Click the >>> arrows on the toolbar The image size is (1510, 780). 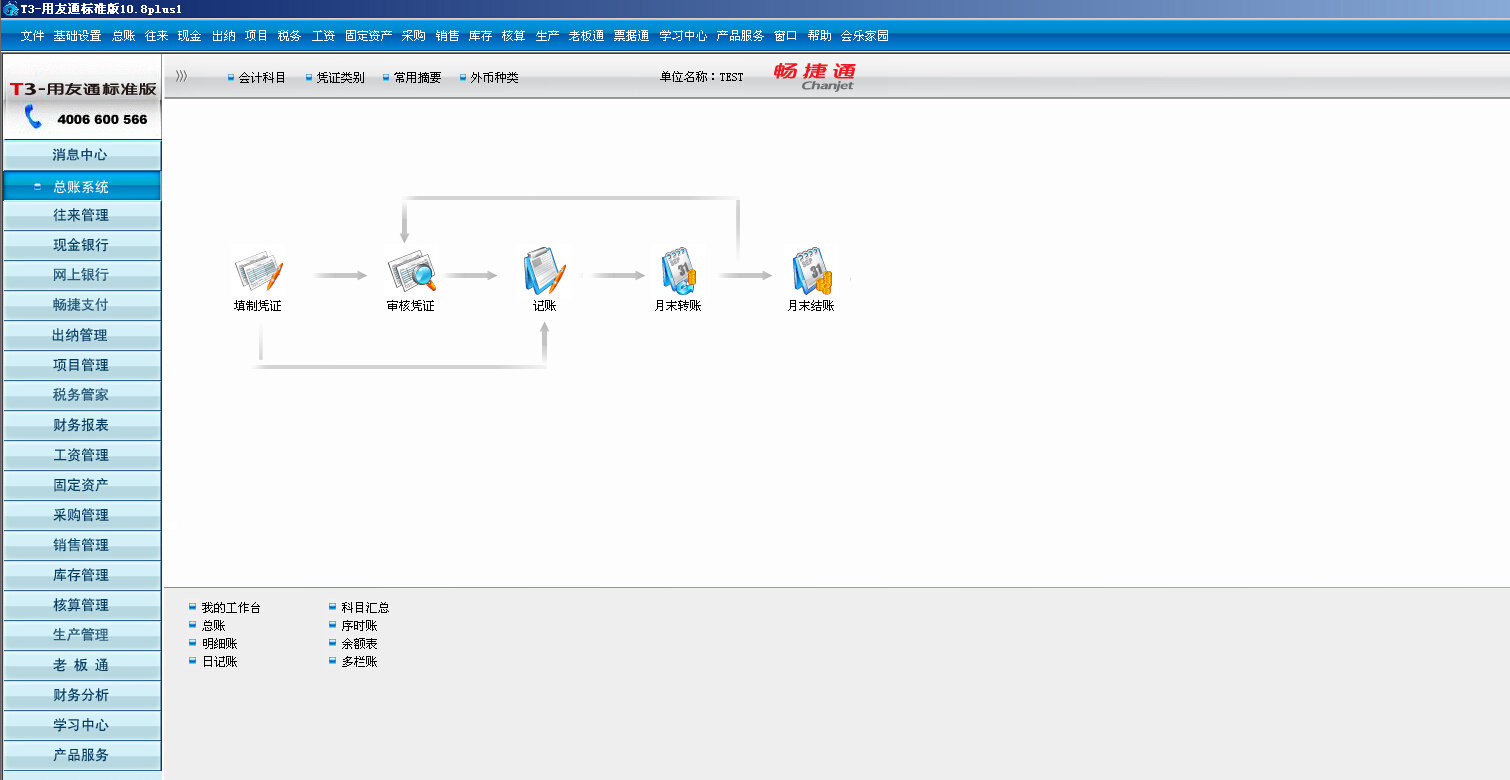(181, 76)
